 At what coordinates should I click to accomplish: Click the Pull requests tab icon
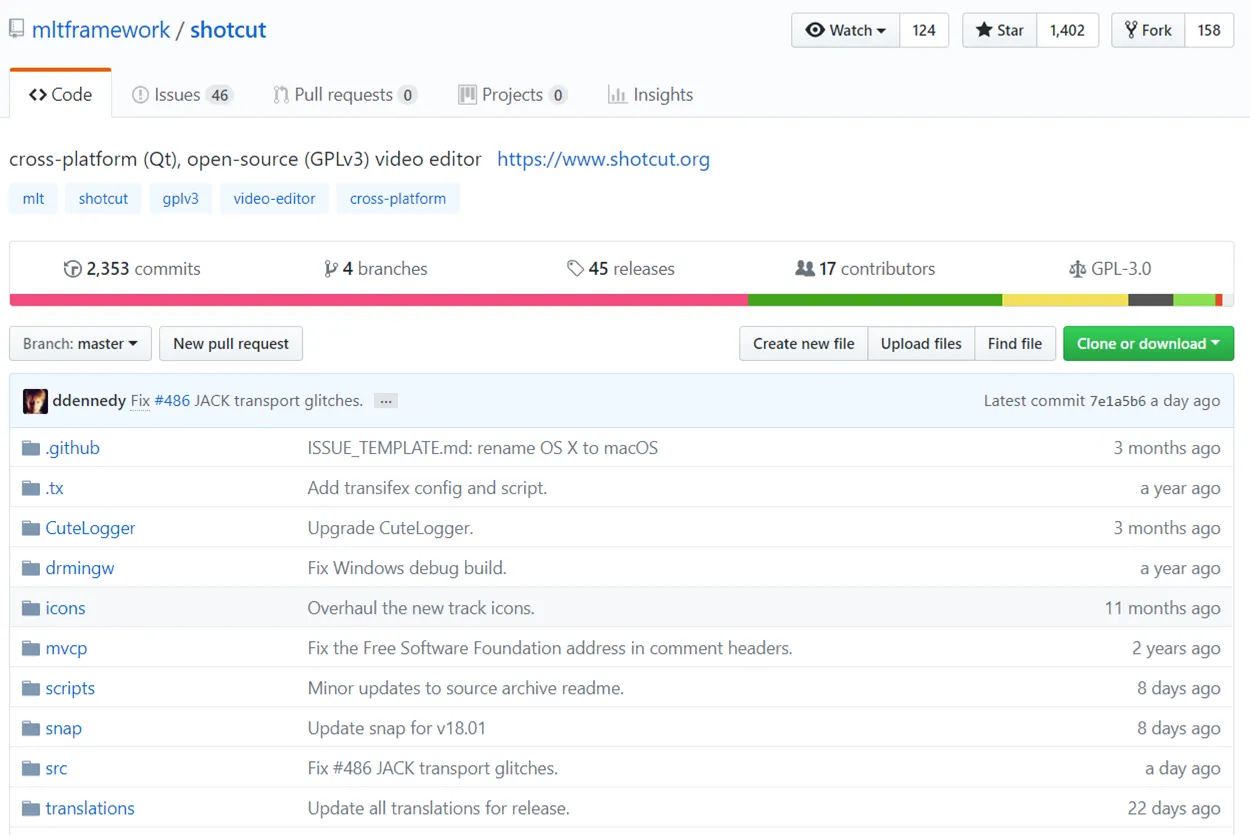282,95
